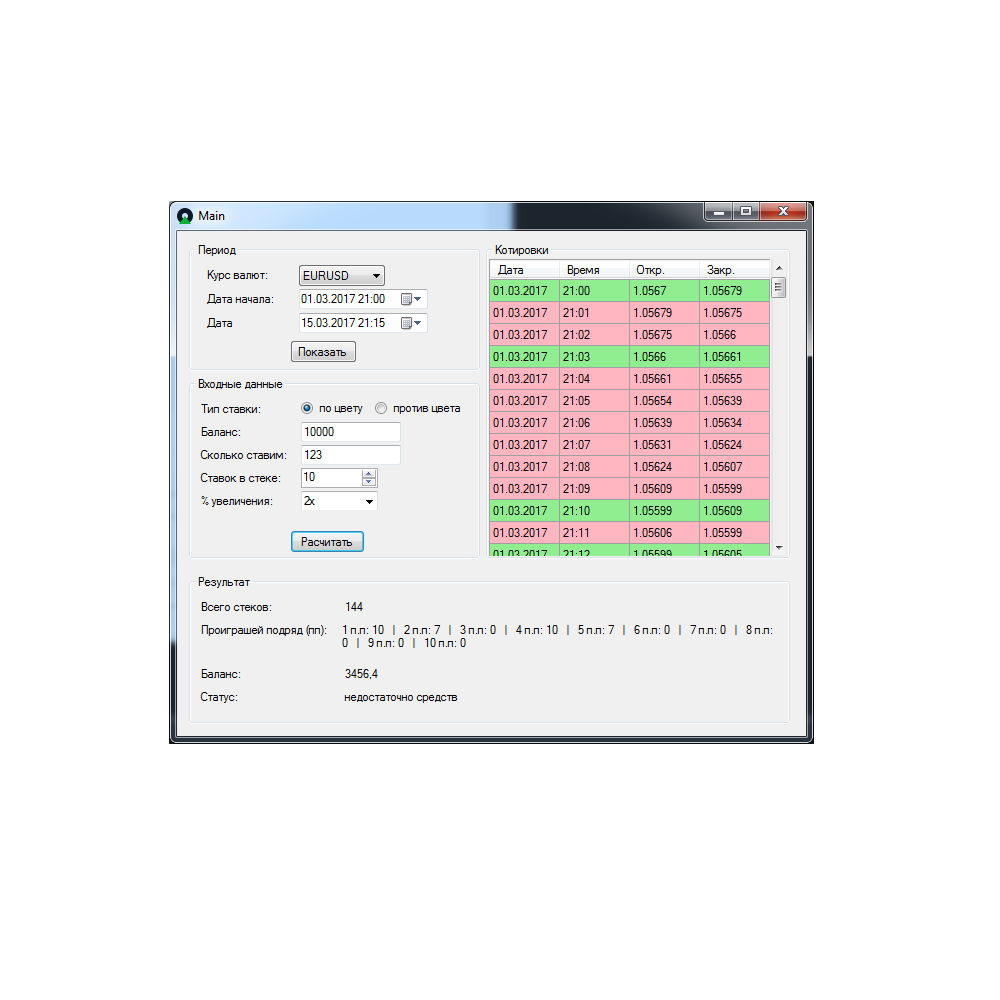1000x1000 pixels.
Task: Open the EURUSD currency dropdown
Action: pyautogui.click(x=342, y=275)
